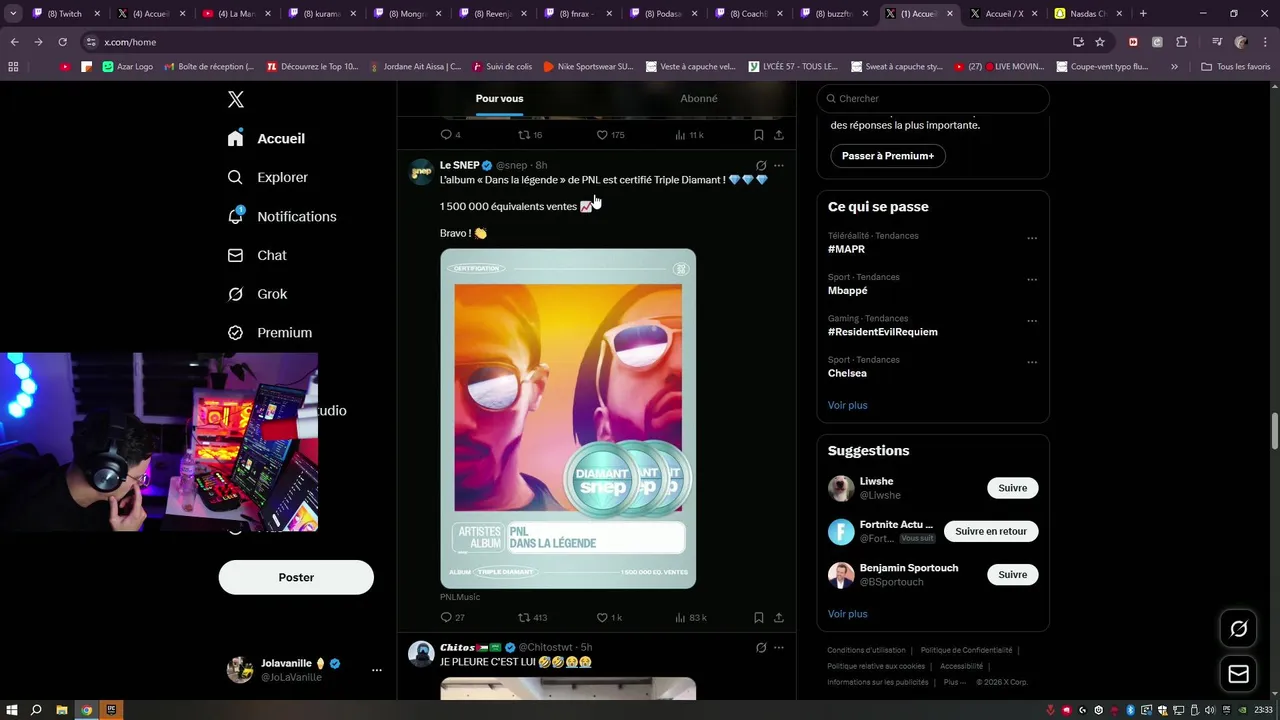Viewport: 1280px width, 720px height.
Task: Like the post with 175 likes
Action: (x=602, y=134)
